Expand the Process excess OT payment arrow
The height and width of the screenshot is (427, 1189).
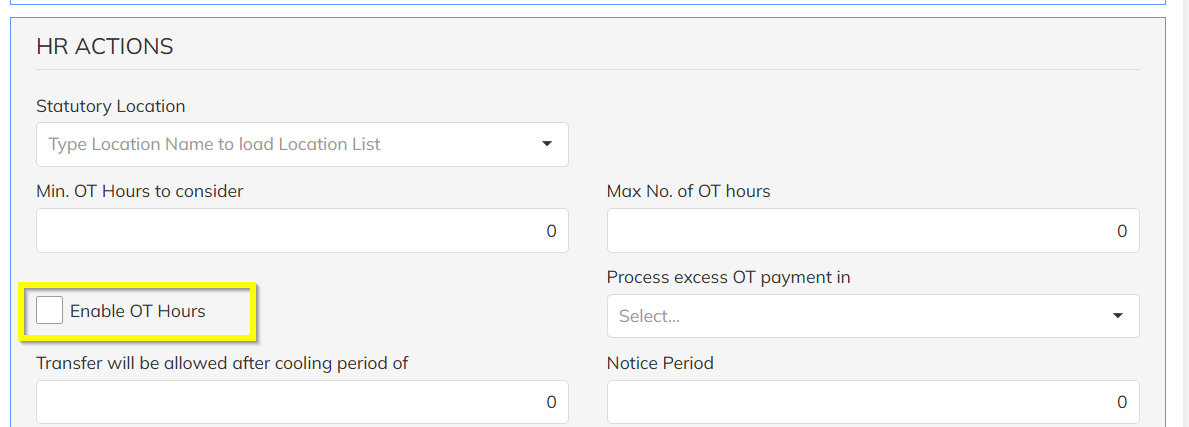(x=1118, y=316)
